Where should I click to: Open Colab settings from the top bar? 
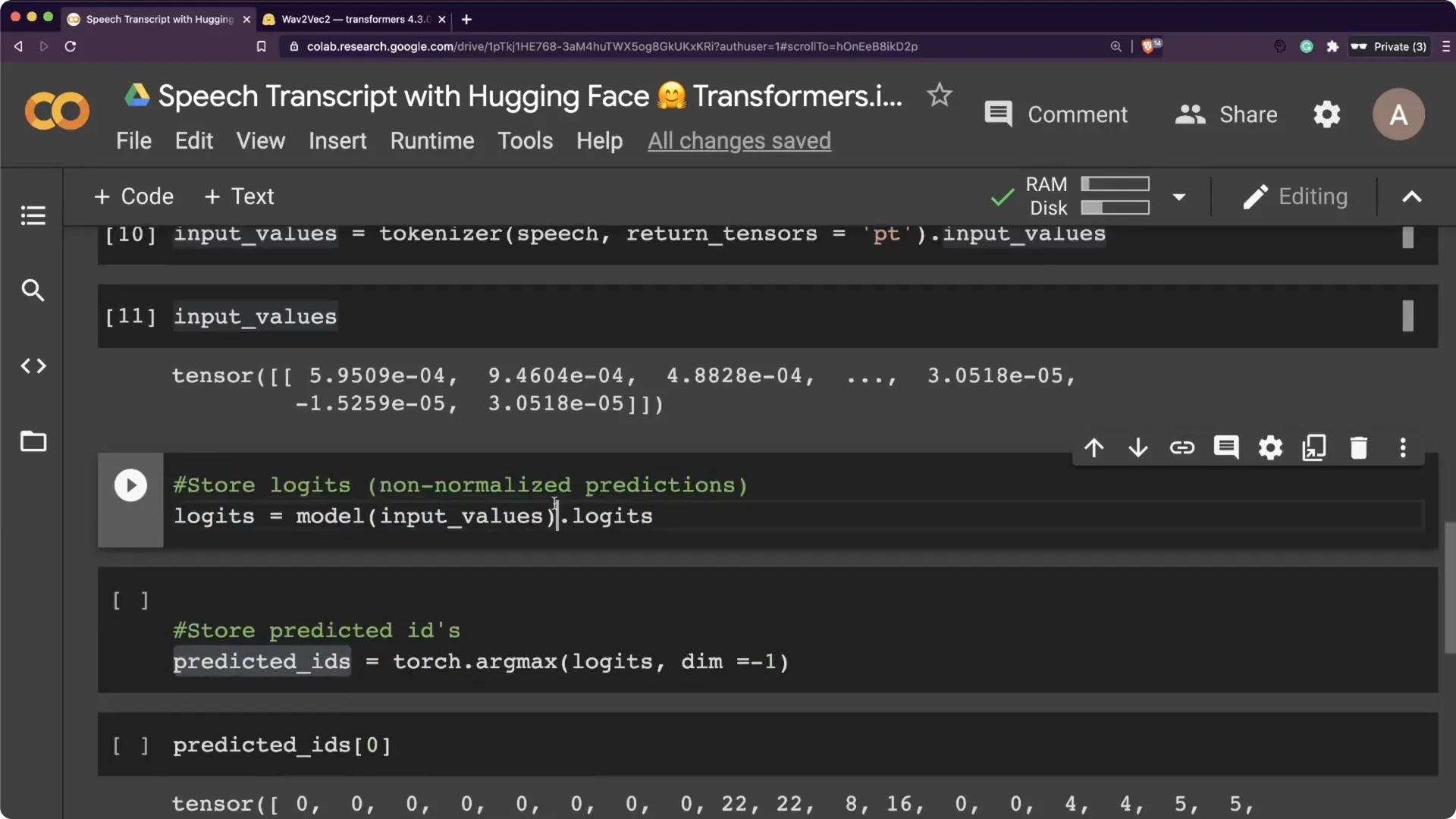tap(1326, 114)
